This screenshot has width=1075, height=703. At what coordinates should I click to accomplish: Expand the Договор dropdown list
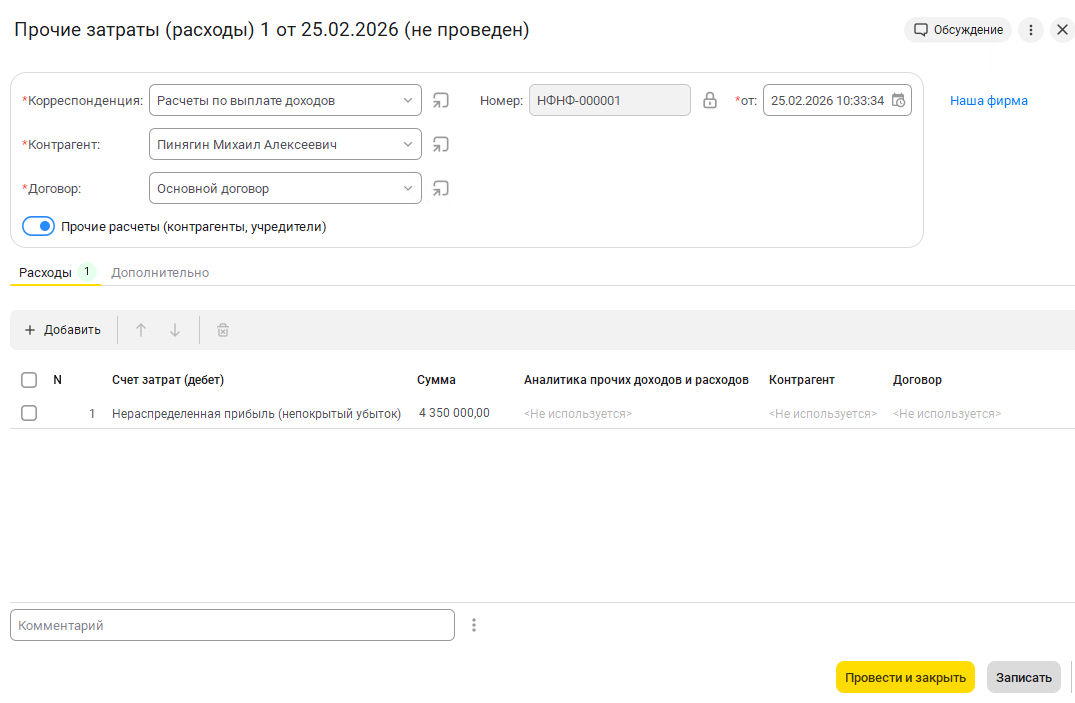pyautogui.click(x=407, y=188)
